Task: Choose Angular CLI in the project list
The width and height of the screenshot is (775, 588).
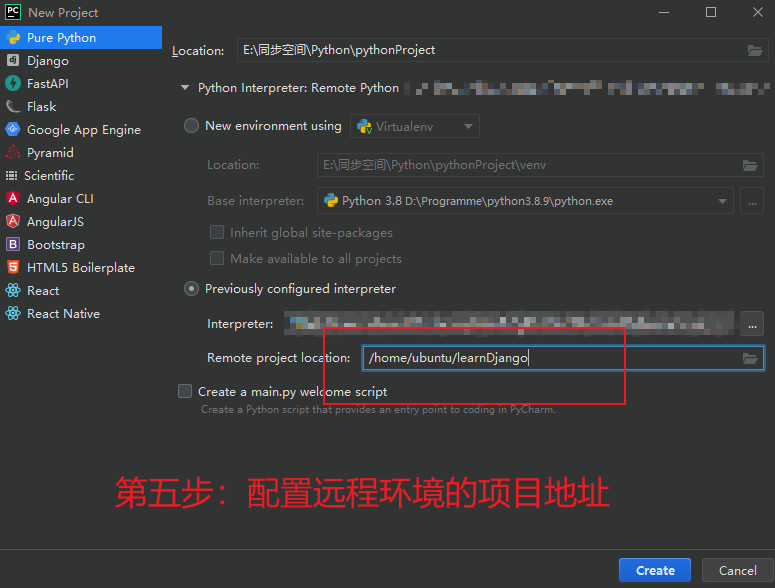Action: click(x=81, y=199)
